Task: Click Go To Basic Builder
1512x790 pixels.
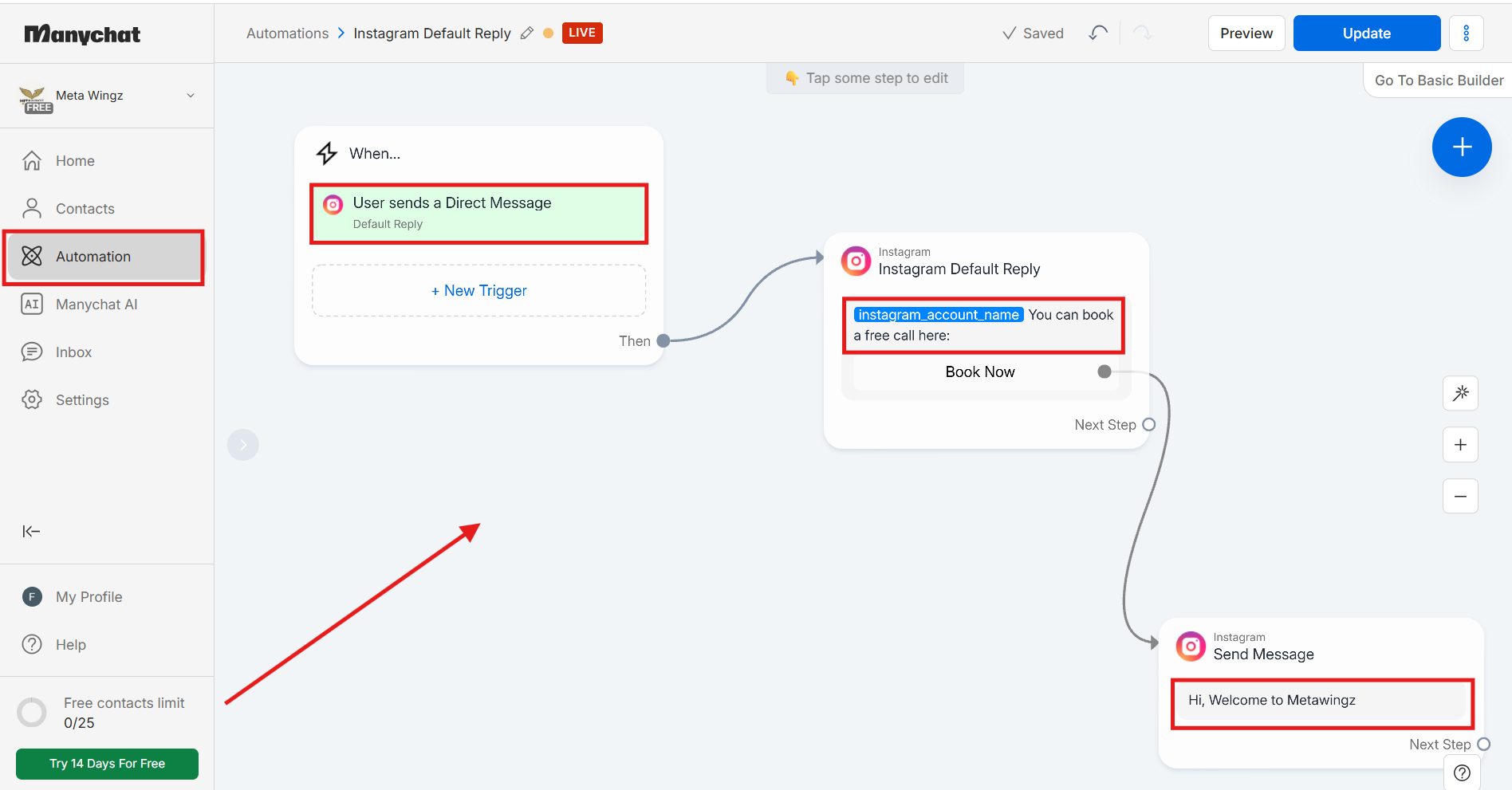Action: pyautogui.click(x=1439, y=81)
